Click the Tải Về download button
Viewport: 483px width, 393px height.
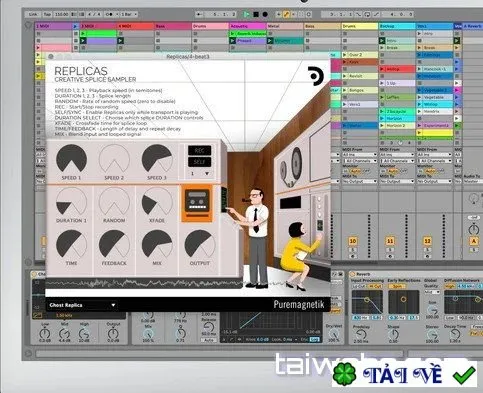(x=404, y=374)
